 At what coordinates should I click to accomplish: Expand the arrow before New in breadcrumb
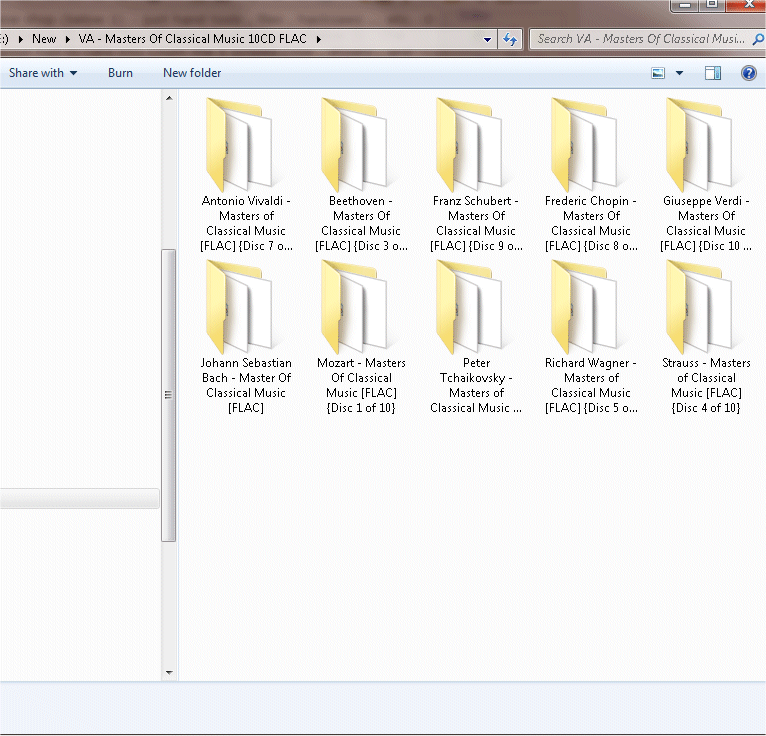pyautogui.click(x=21, y=39)
